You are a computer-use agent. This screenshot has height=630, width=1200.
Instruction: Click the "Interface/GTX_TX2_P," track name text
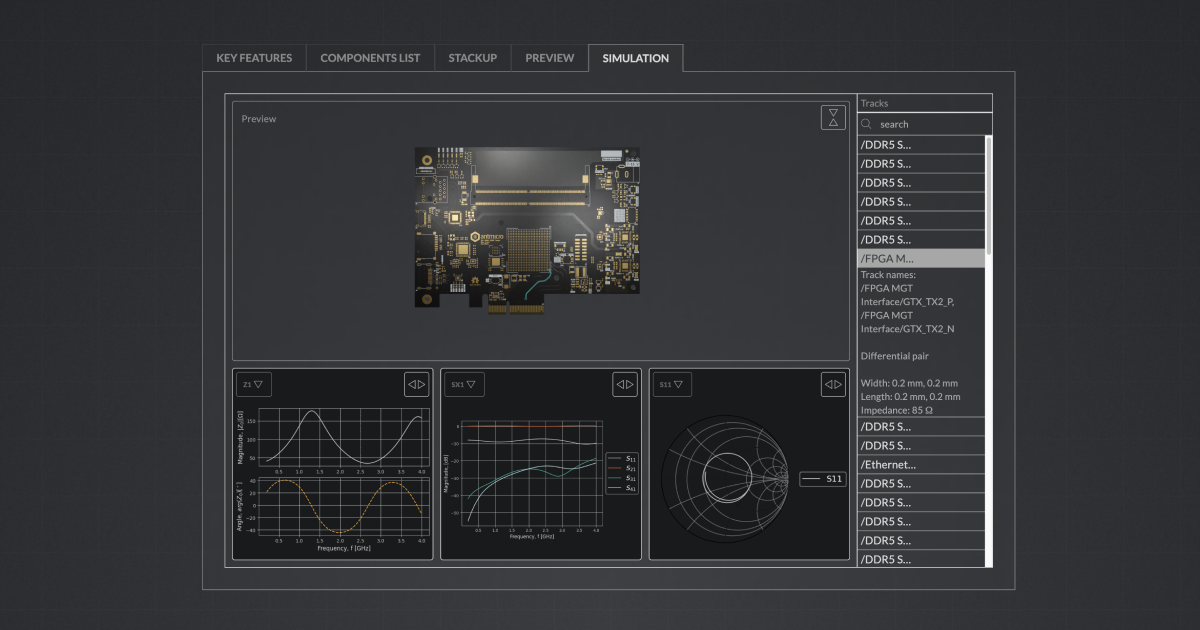pyautogui.click(x=907, y=301)
